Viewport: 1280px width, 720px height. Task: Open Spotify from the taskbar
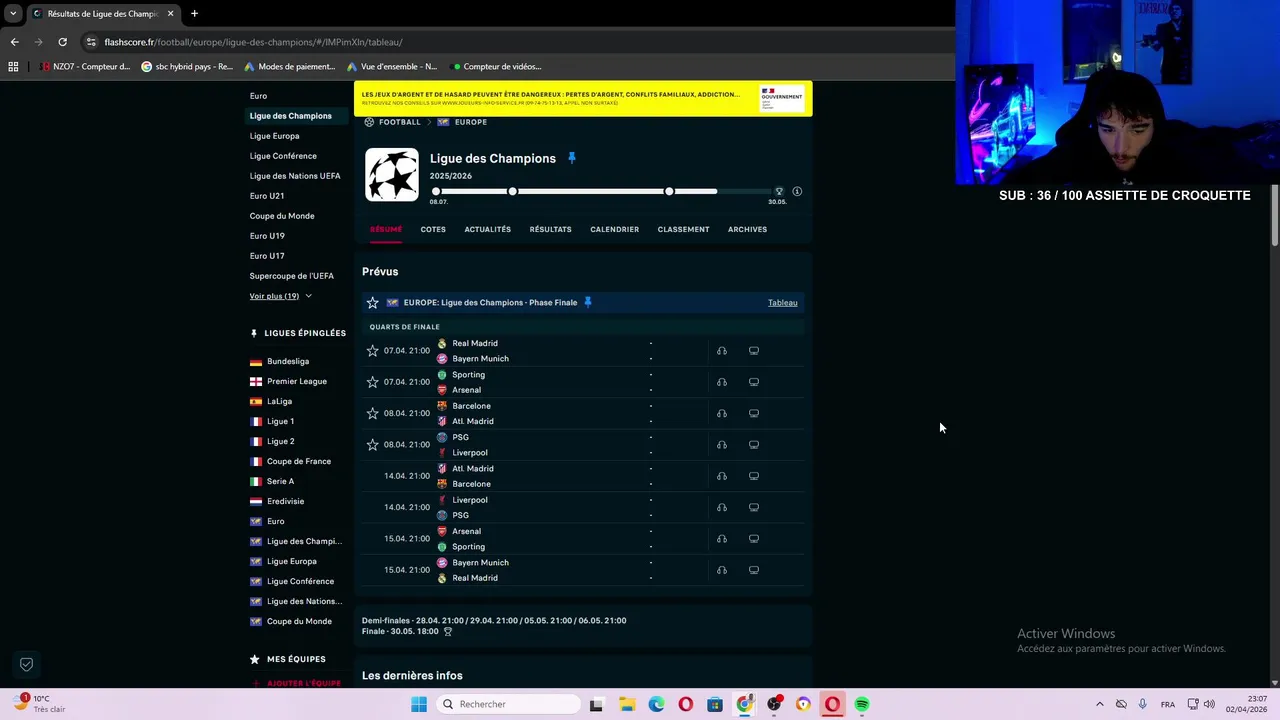tap(862, 704)
